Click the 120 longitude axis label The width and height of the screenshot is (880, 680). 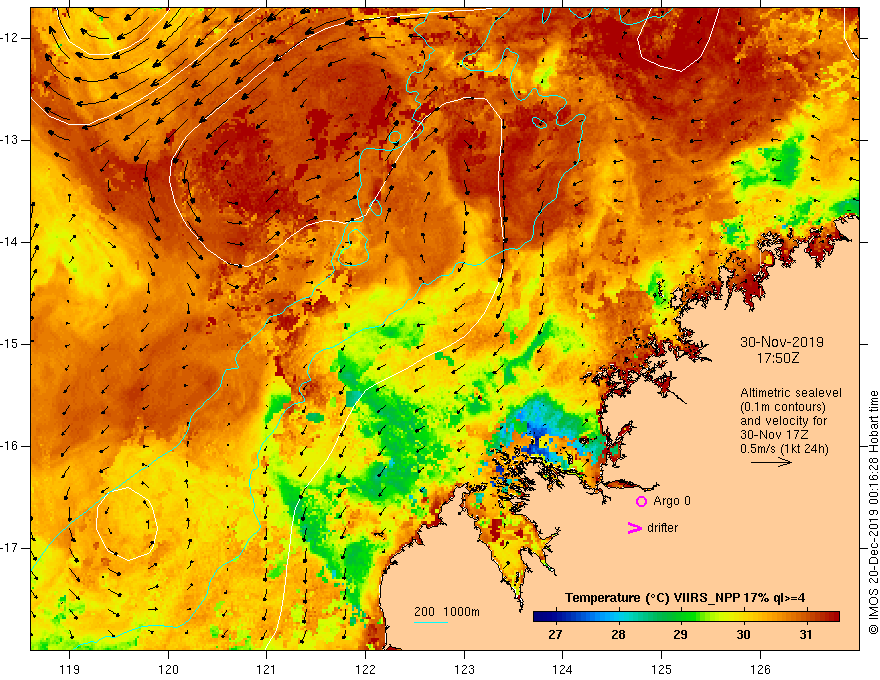[168, 669]
